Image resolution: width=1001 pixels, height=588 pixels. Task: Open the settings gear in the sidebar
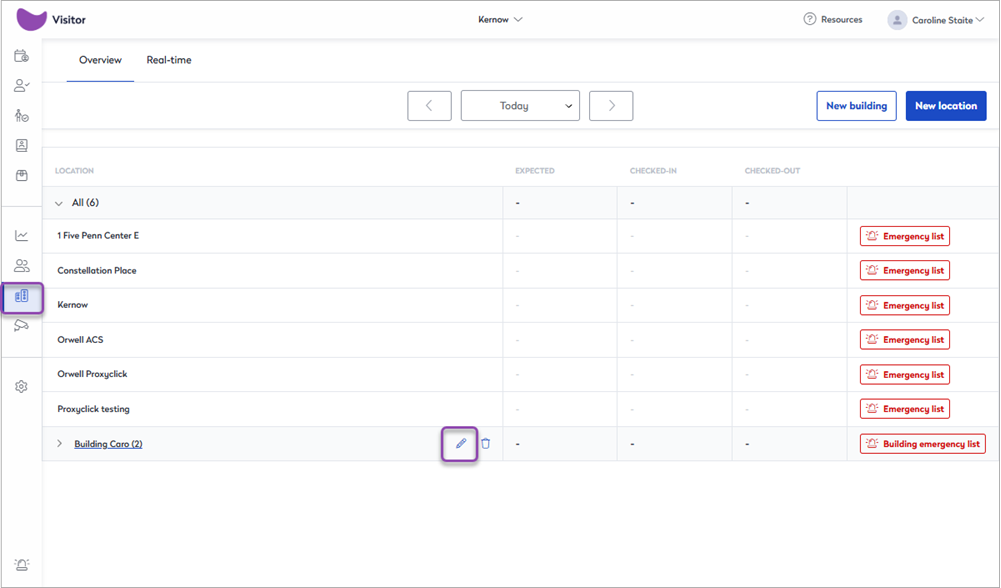click(x=21, y=386)
